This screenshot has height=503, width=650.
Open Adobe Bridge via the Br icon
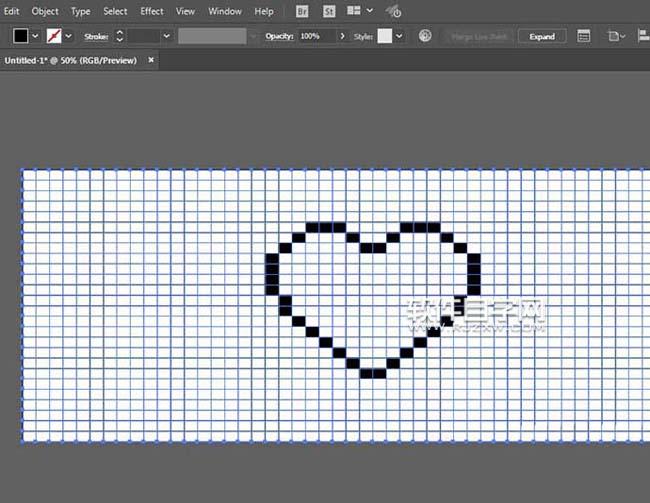click(303, 12)
